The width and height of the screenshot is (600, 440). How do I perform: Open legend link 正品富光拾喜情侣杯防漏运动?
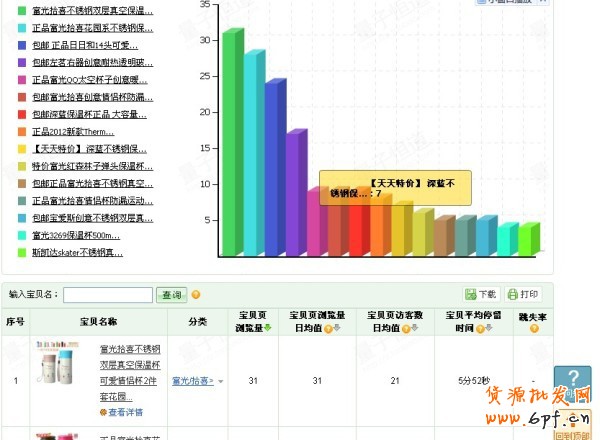(x=92, y=200)
